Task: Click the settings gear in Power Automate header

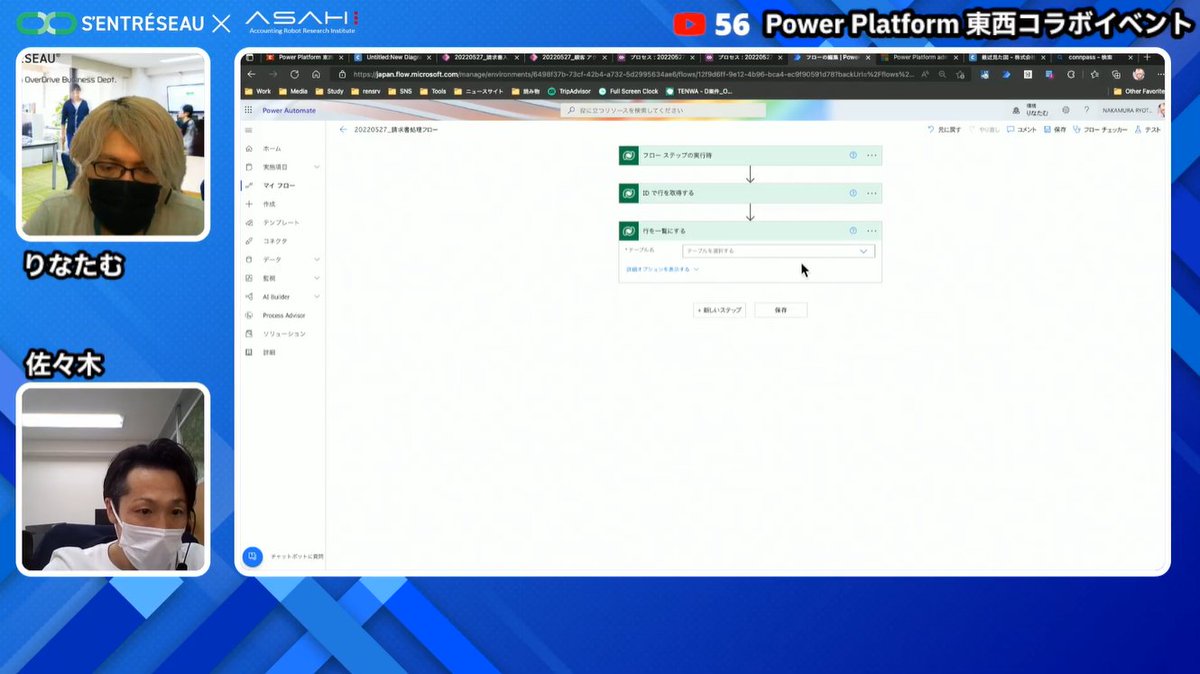Action: click(1066, 110)
